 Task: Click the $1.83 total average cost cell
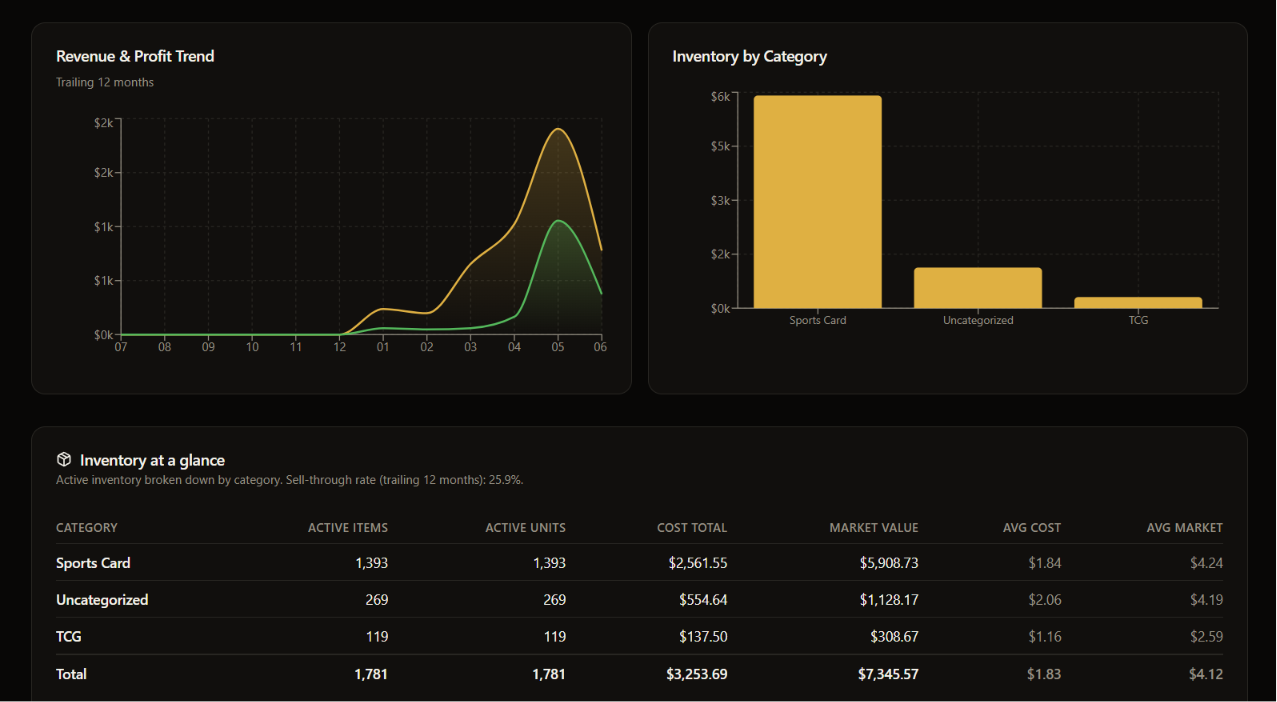pyautogui.click(x=1044, y=674)
